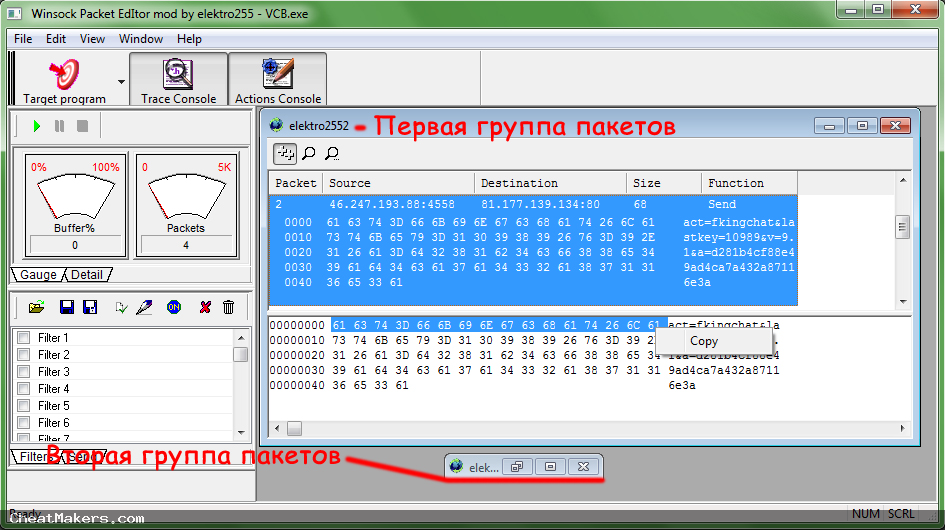Enable Filter 2 checkbox
This screenshot has height=530, width=945.
pyautogui.click(x=24, y=355)
